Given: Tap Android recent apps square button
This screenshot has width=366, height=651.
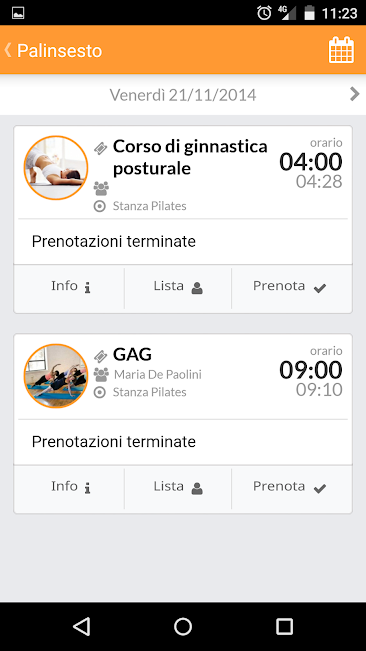Looking at the screenshot, I should 284,626.
